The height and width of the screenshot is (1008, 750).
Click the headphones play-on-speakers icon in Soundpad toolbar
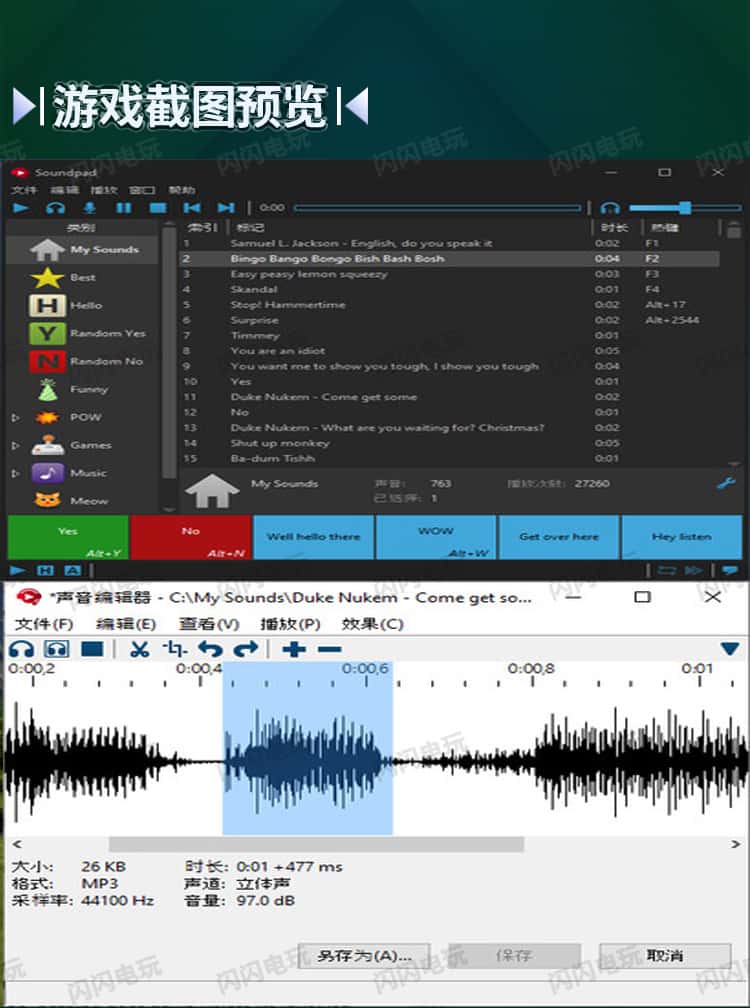click(56, 208)
